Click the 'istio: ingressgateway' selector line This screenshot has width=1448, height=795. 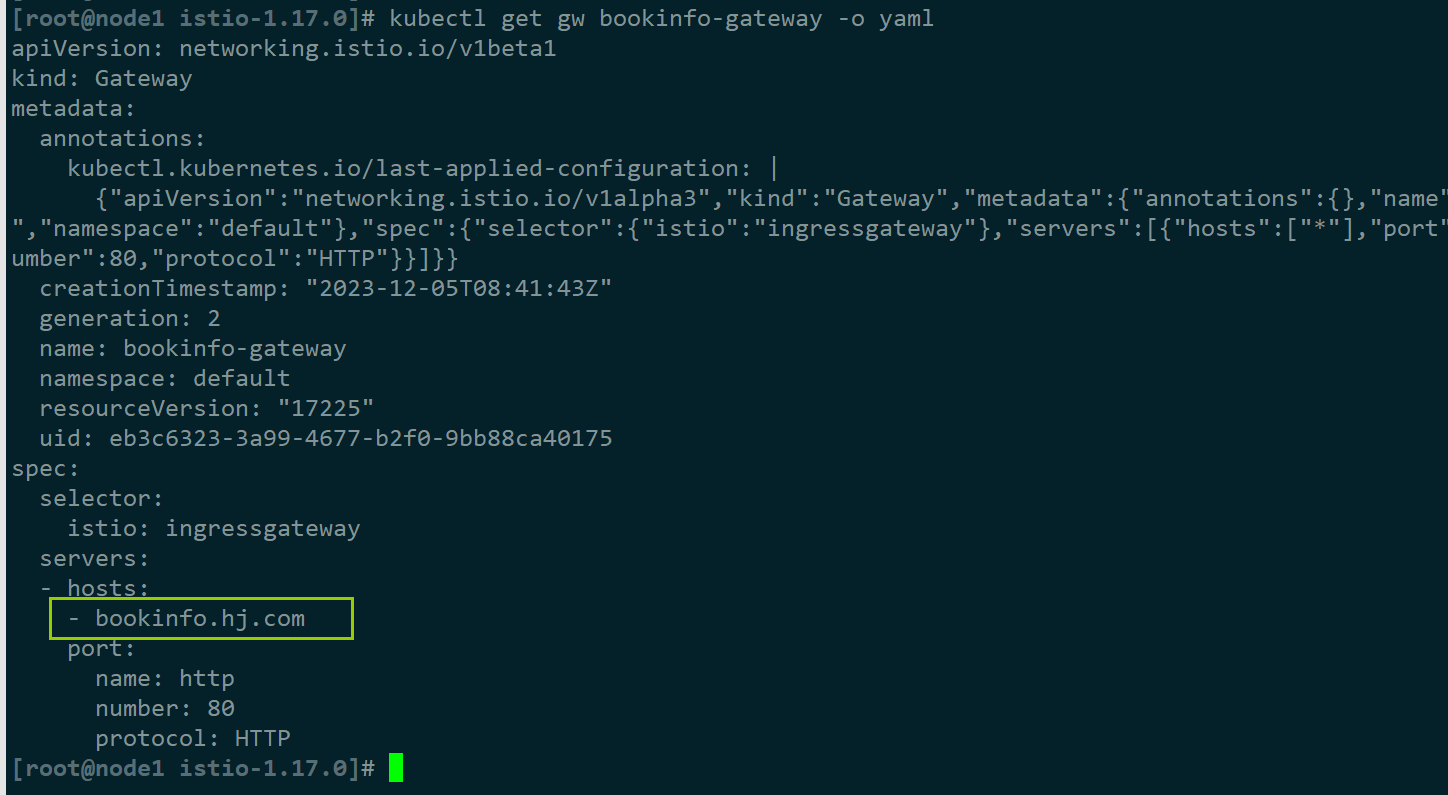[214, 528]
